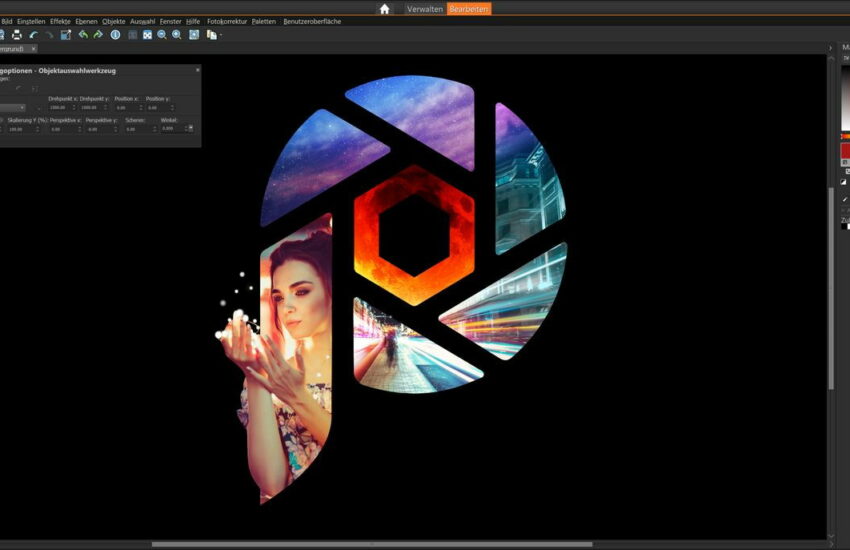Click the dimmed gray toolbar icon
Image resolution: width=850 pixels, height=550 pixels.
[x=132, y=35]
